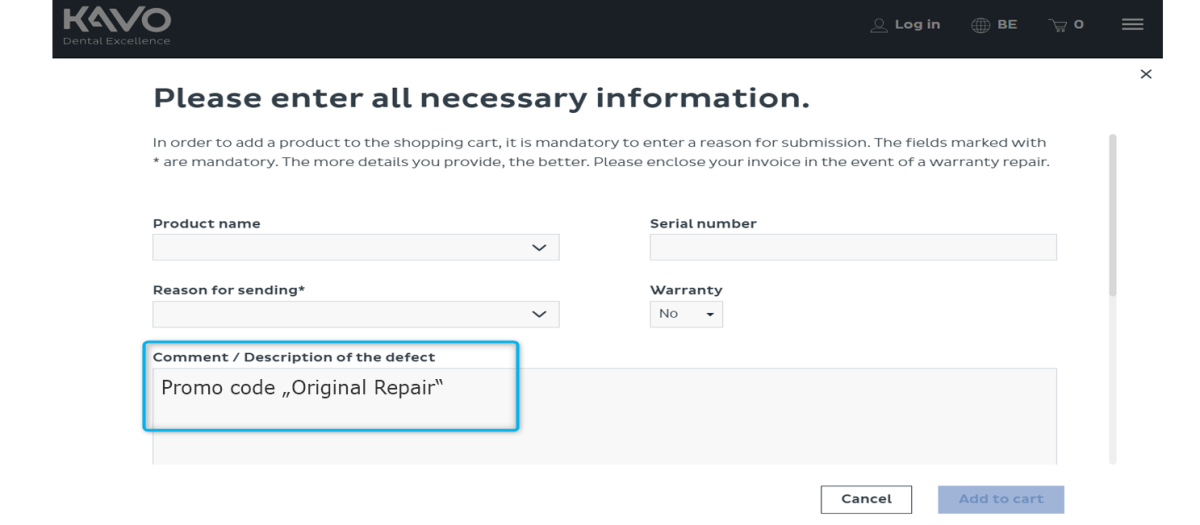Image resolution: width=1200 pixels, height=525 pixels.
Task: Click the dialog's vertical scrollbar
Action: pyautogui.click(x=1113, y=215)
